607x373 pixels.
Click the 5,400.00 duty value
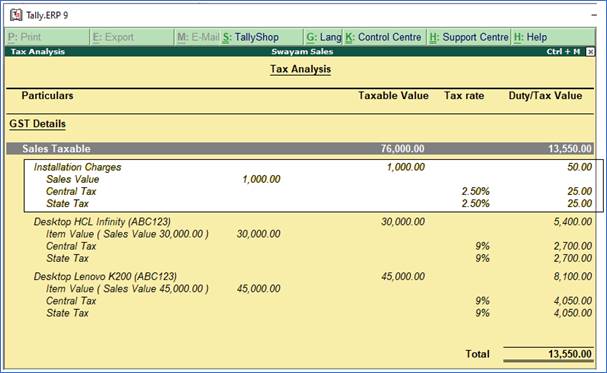pyautogui.click(x=573, y=222)
